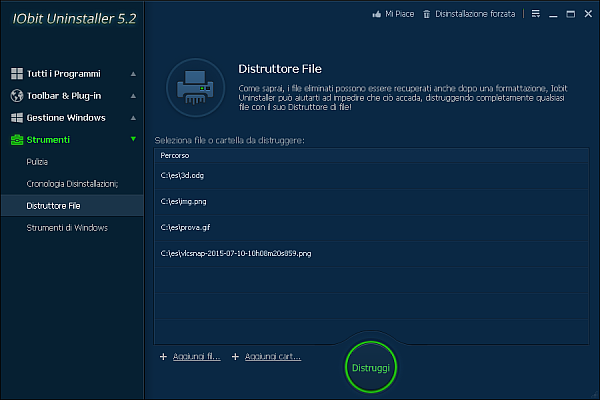Click the Tutti i Programmi grid icon
This screenshot has height=400, width=600.
(17, 73)
